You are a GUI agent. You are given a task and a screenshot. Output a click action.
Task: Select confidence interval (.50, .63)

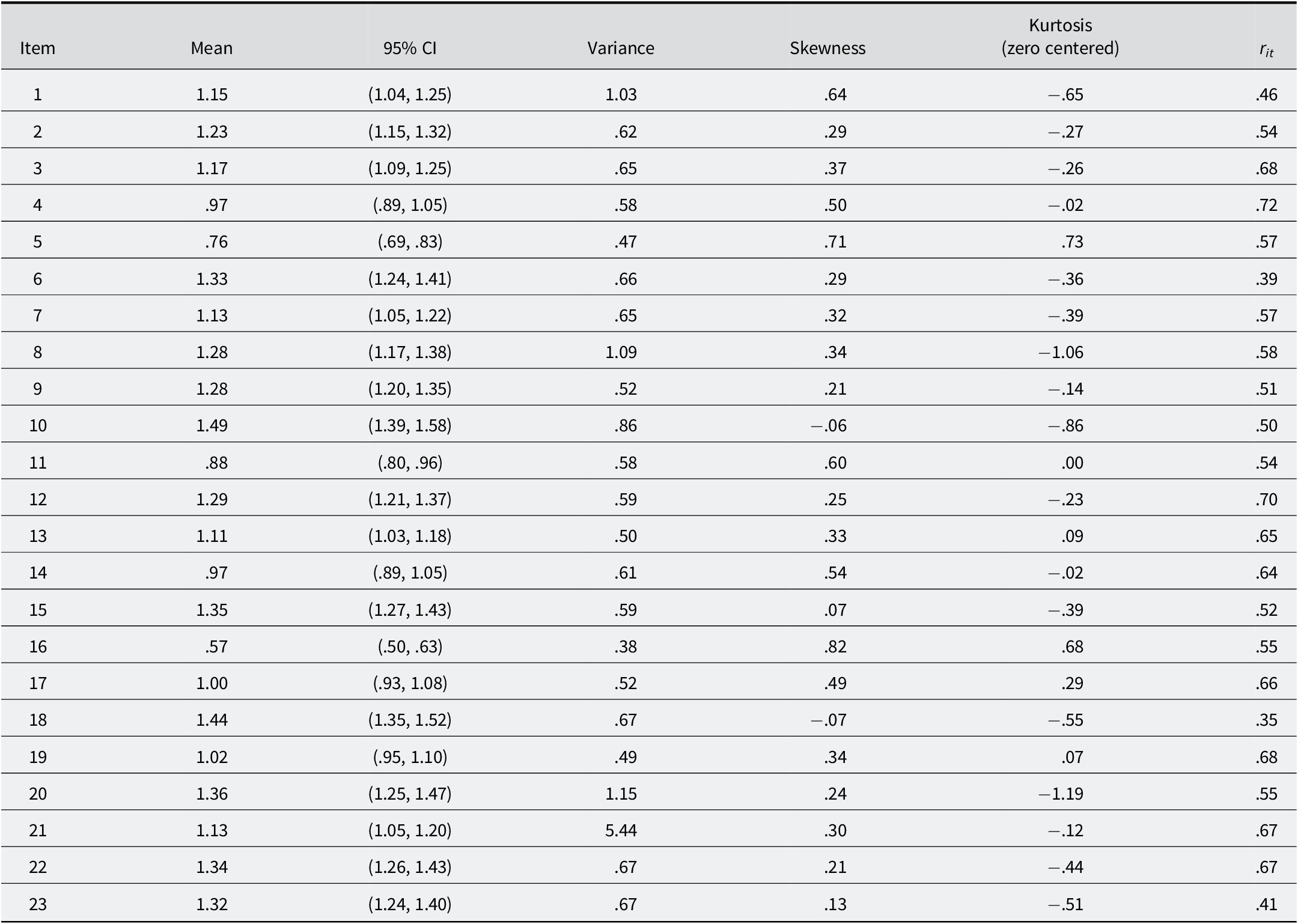(x=410, y=646)
